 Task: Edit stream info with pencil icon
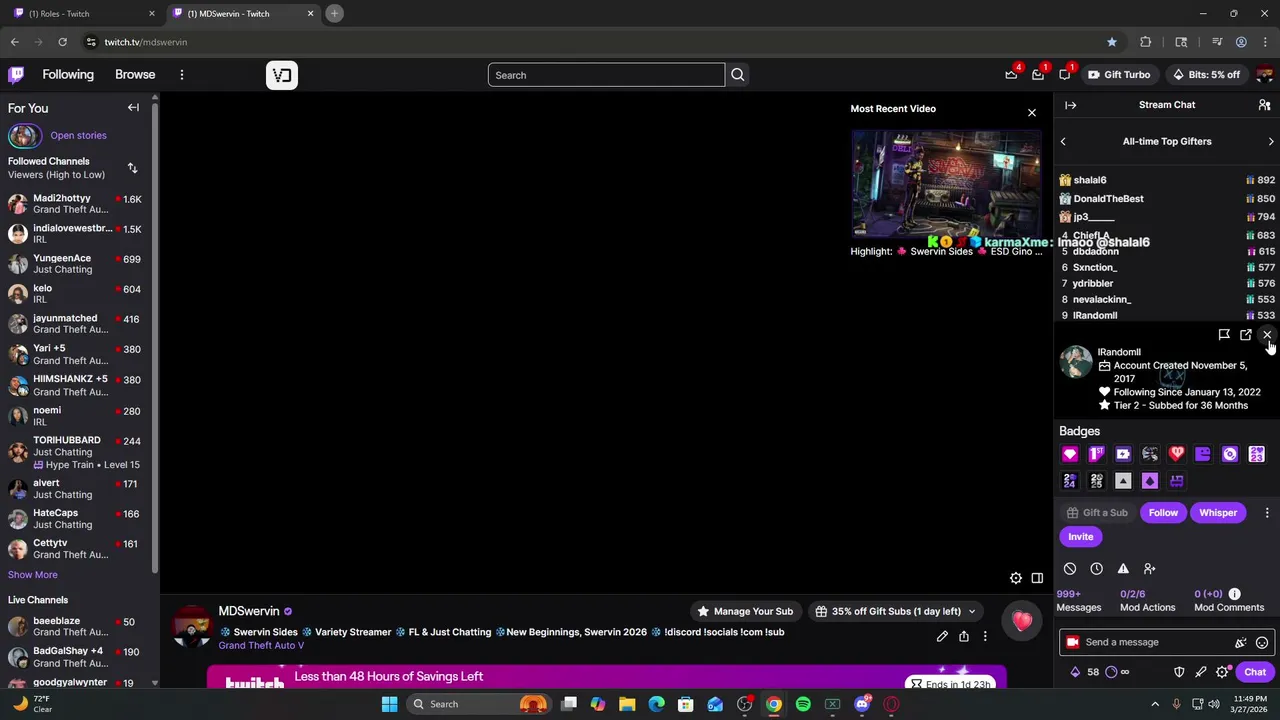pos(942,637)
